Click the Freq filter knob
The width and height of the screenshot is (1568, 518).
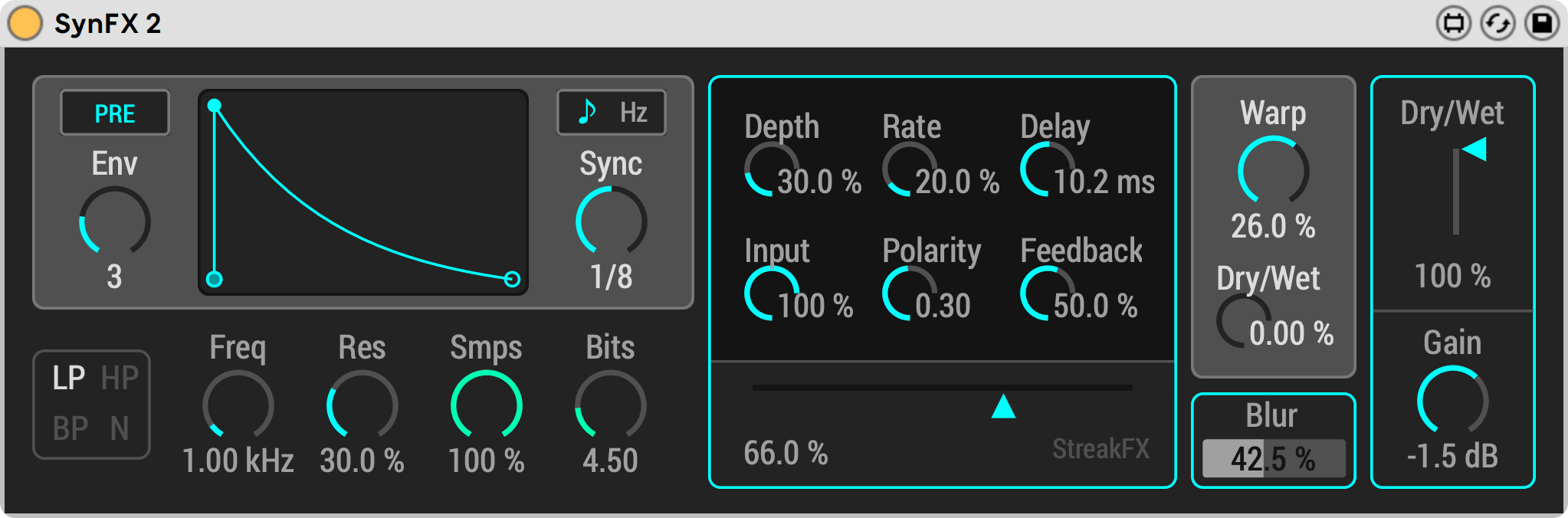238,405
